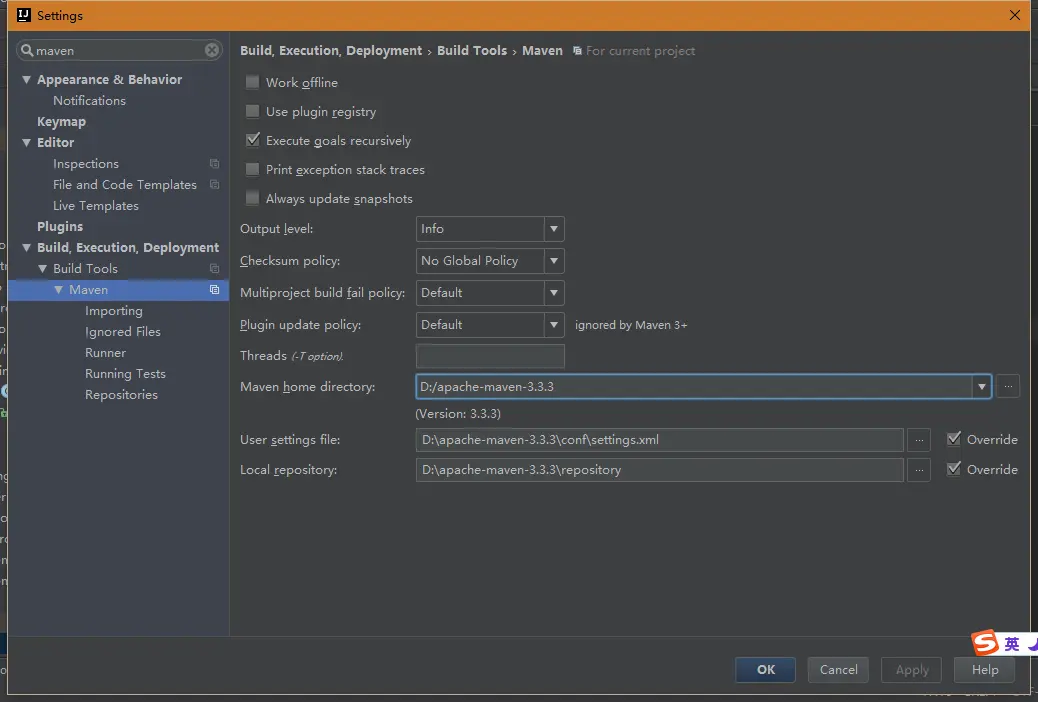Close the Settings dialog
This screenshot has width=1038, height=702.
click(1014, 15)
